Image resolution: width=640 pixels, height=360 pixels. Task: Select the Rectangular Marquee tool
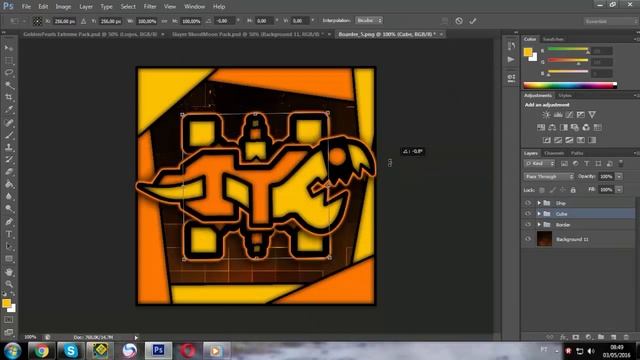click(x=9, y=61)
